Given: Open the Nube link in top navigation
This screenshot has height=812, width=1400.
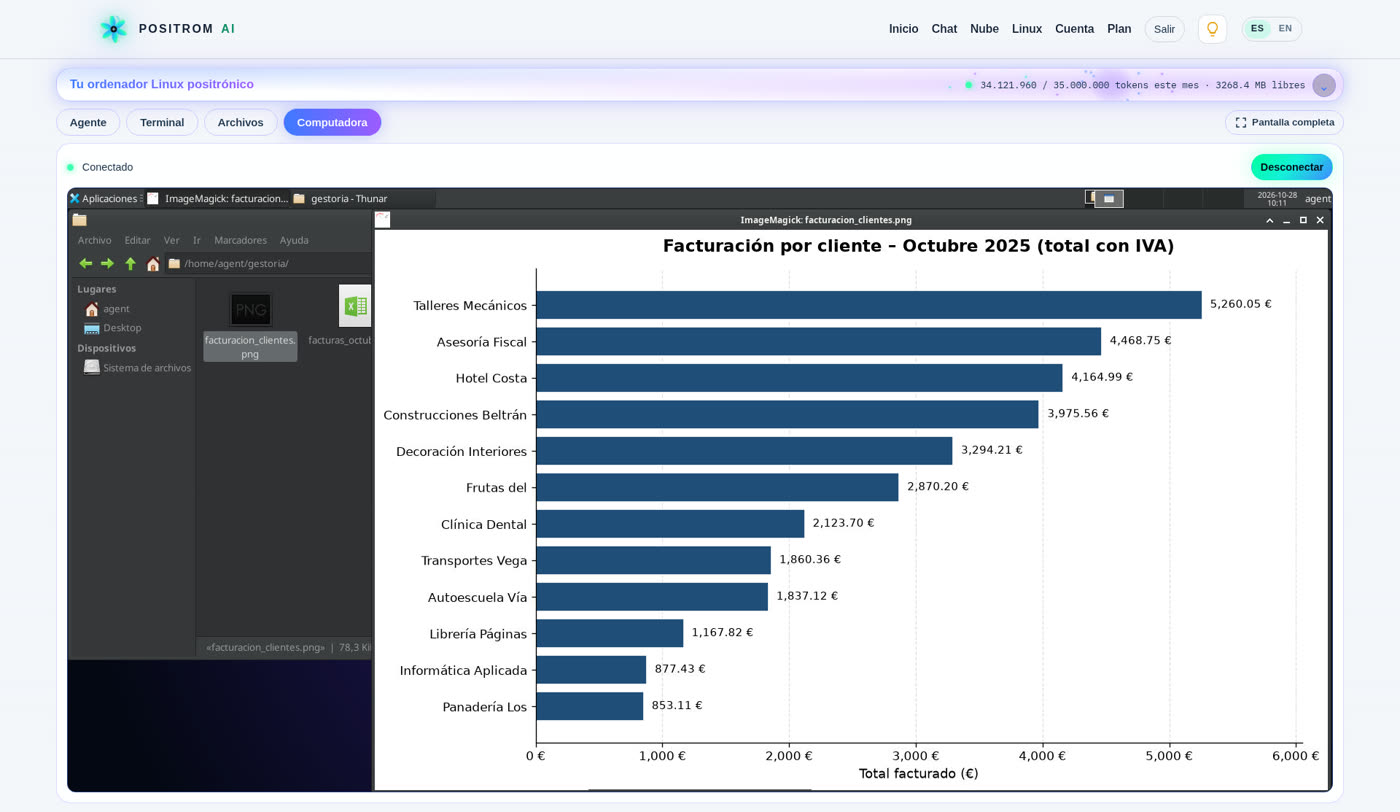Looking at the screenshot, I should coord(984,29).
